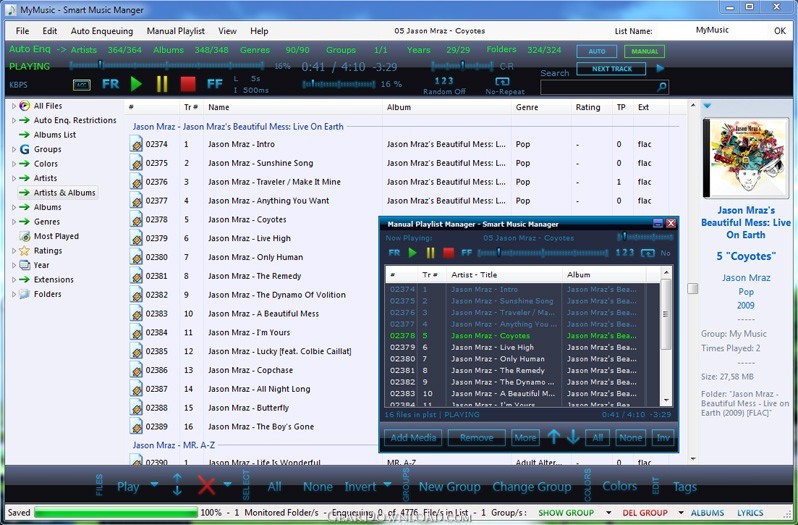Open the Manual Playlist menu
Image resolution: width=798 pixels, height=525 pixels.
[x=176, y=31]
